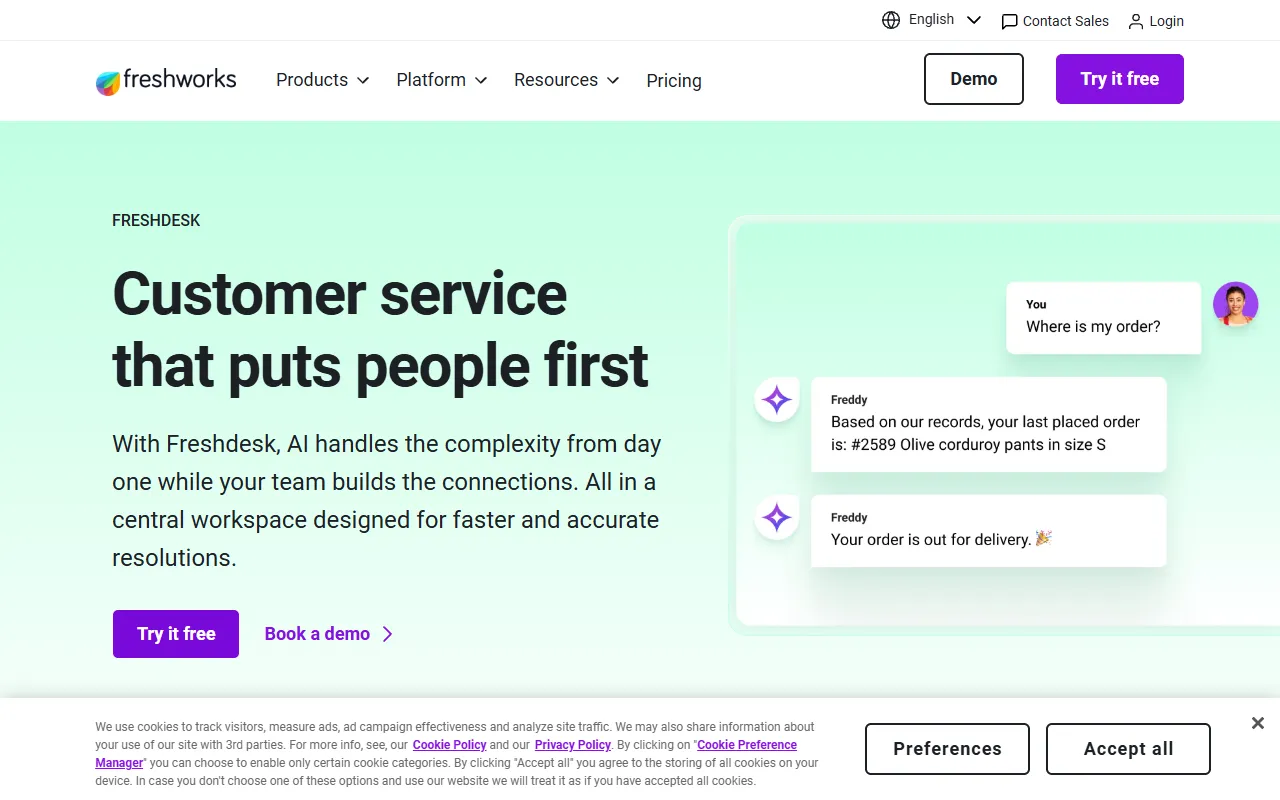Click the globe language icon
This screenshot has width=1280, height=800.
coord(891,20)
